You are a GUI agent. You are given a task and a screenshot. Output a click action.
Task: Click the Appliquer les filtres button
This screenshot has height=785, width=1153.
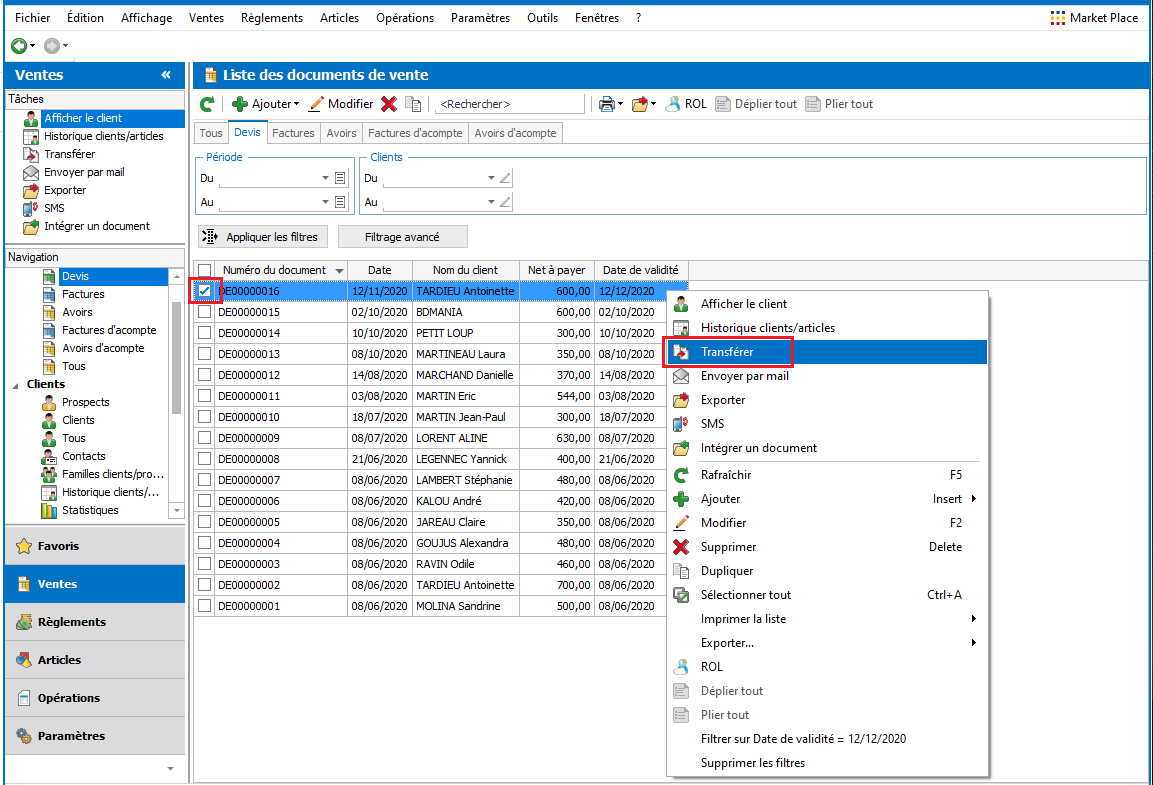pyautogui.click(x=263, y=237)
